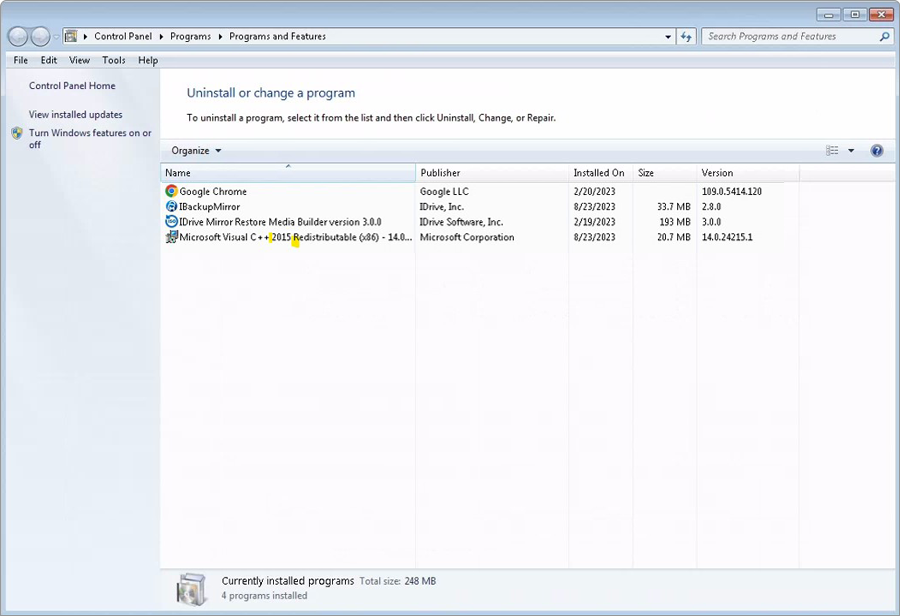Click version 14.0.24215.1 cell
The height and width of the screenshot is (616, 900).
[727, 237]
